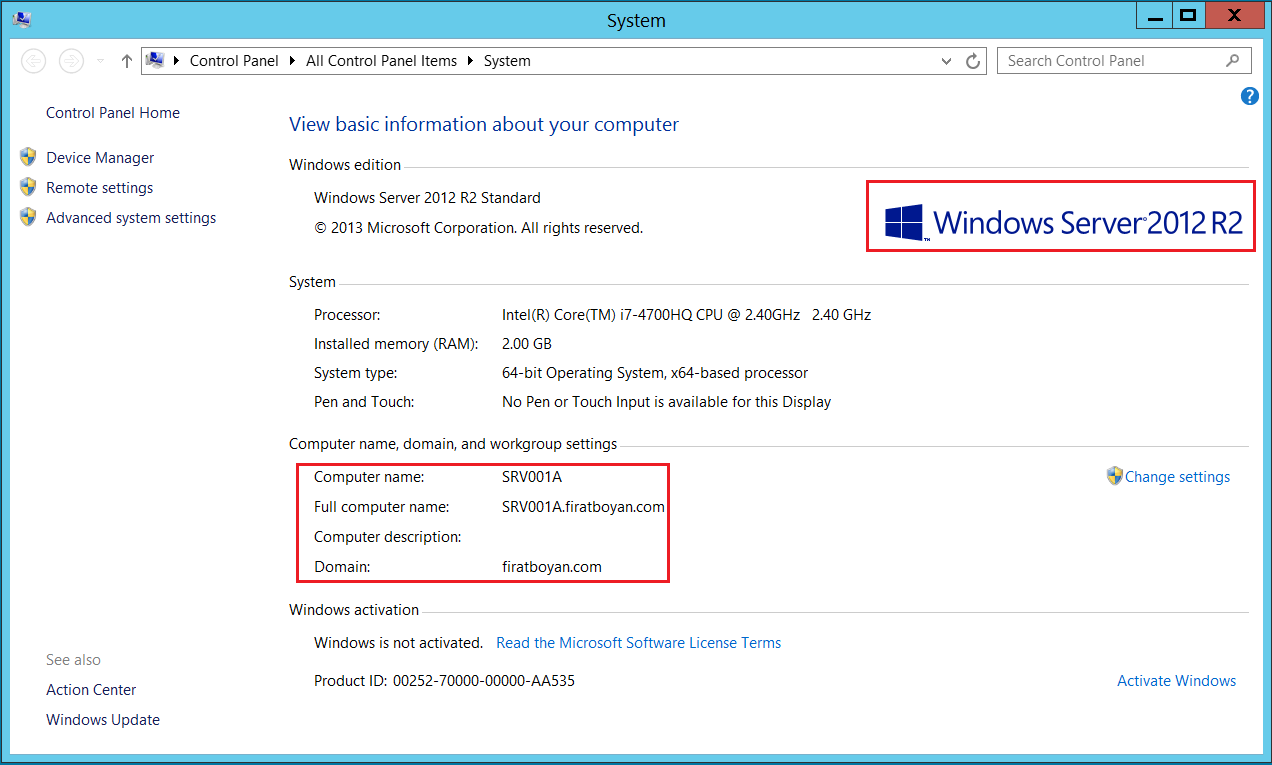Expand the address bar history dropdown
Screen dimensions: 1272x765
click(x=947, y=61)
